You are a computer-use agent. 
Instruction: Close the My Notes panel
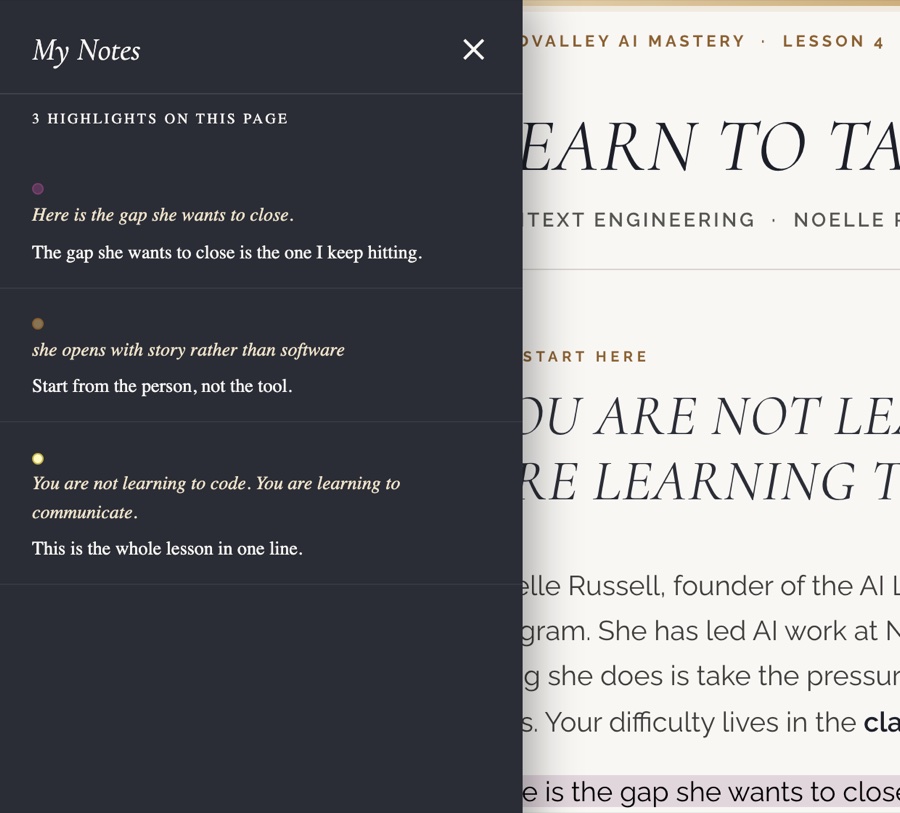pos(474,50)
